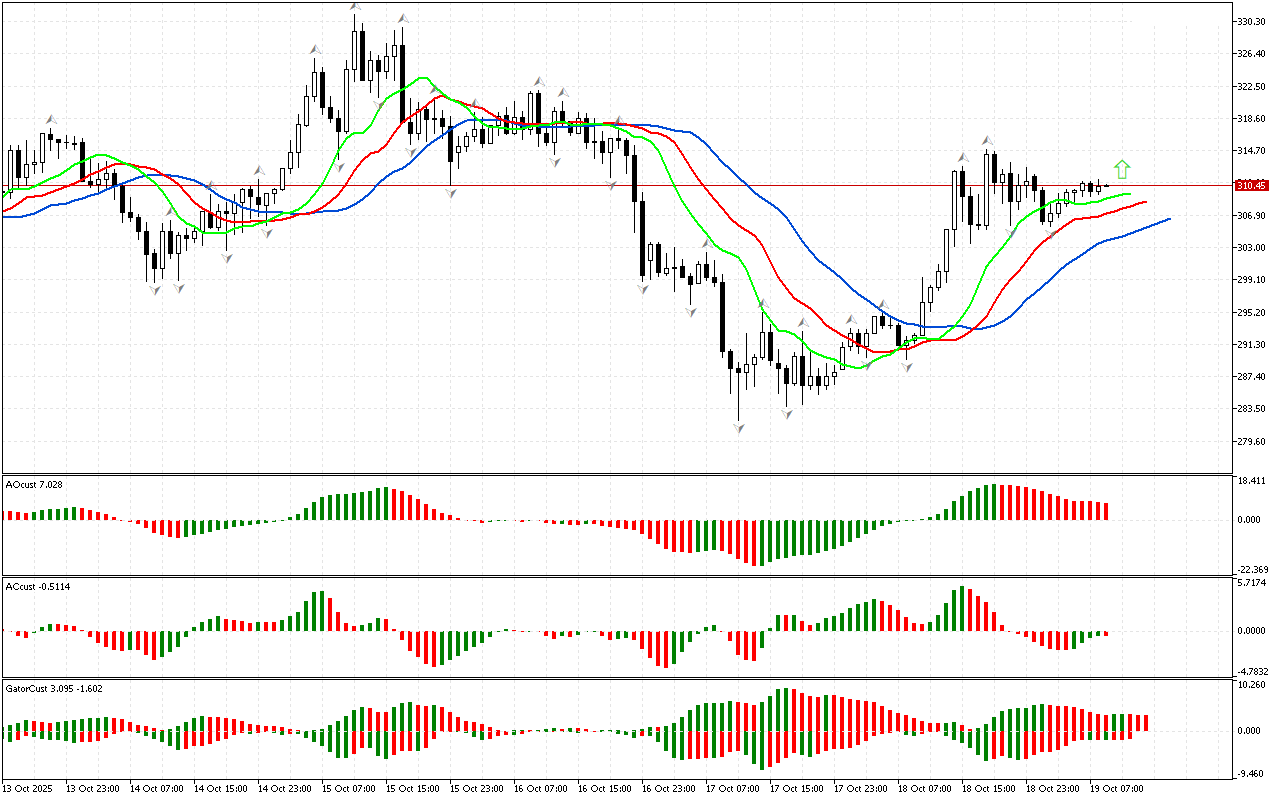Click the 18.411 value on the AO scale
Image resolution: width=1280 pixels, height=800 pixels.
tap(1252, 481)
